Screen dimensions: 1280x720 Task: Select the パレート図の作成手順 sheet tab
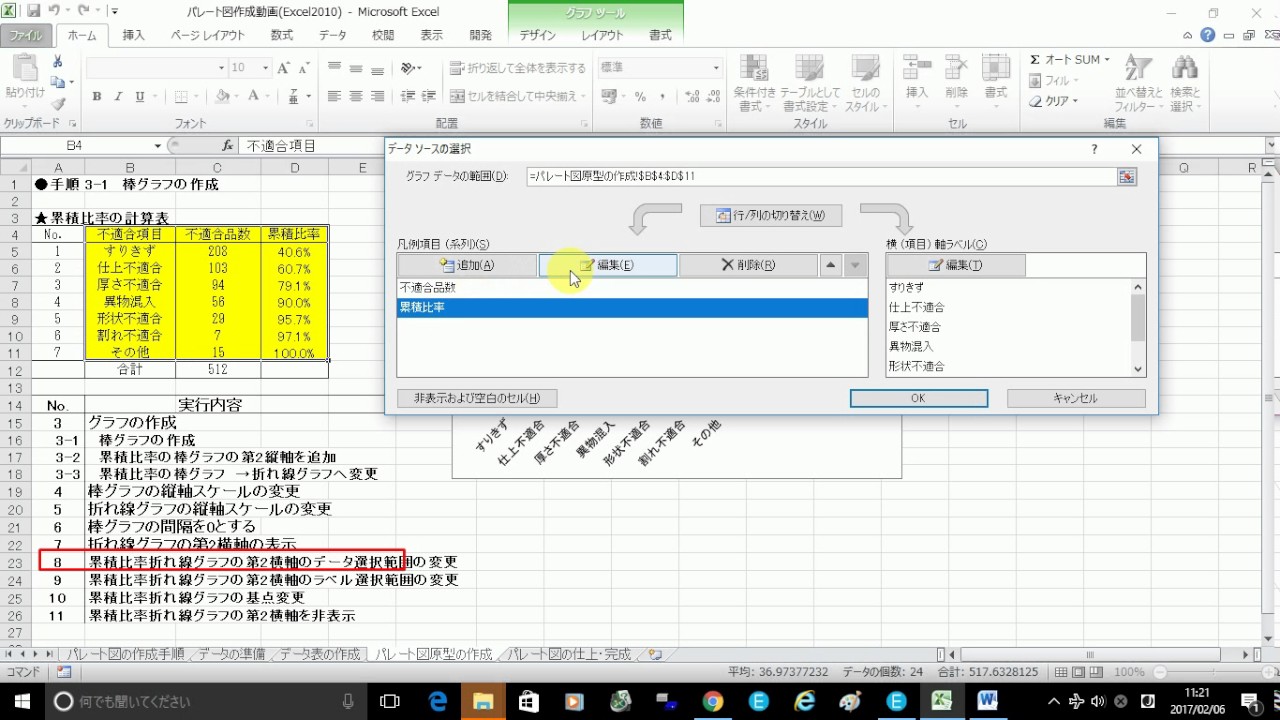126,654
